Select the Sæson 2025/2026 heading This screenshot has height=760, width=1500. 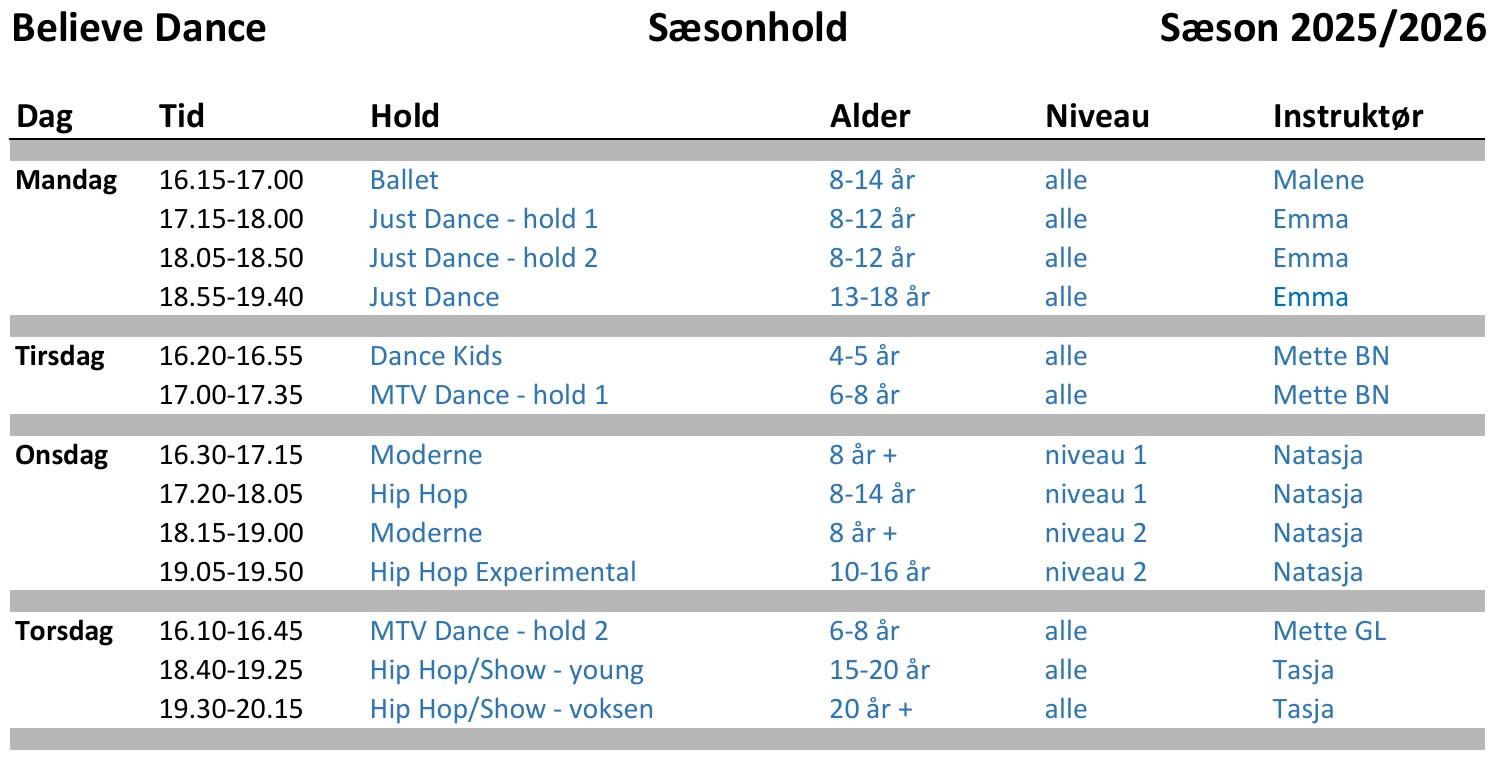(x=1322, y=28)
